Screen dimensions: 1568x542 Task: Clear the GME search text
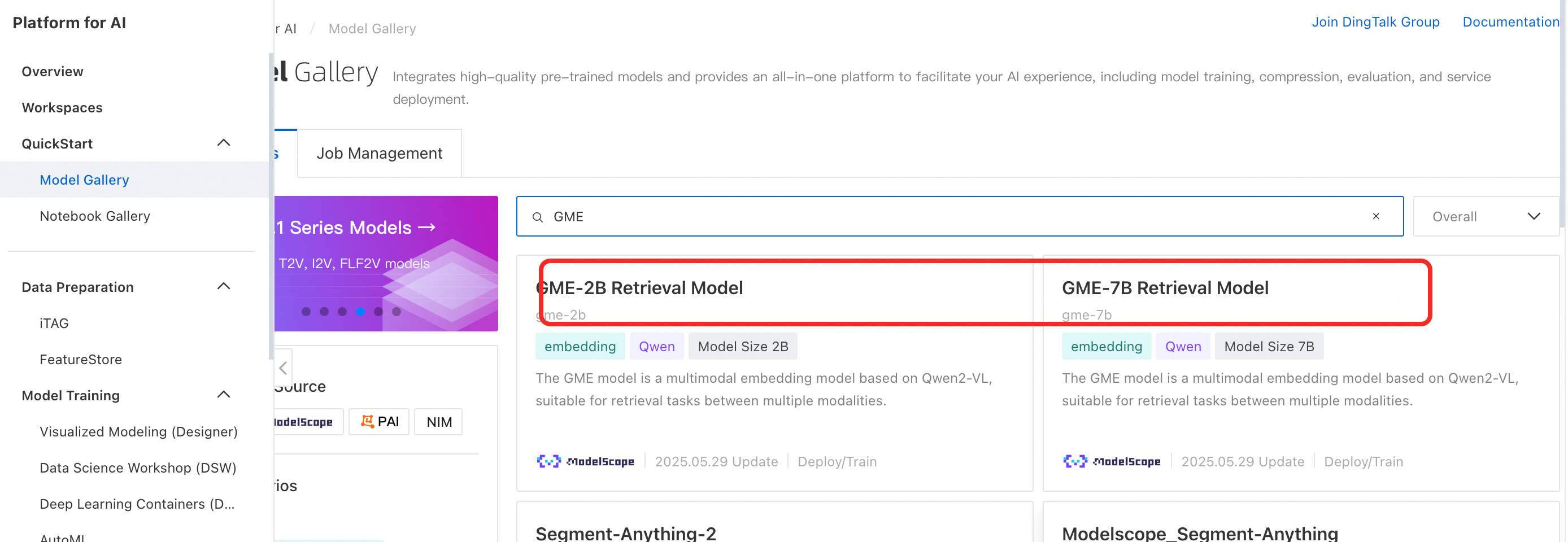(1375, 217)
